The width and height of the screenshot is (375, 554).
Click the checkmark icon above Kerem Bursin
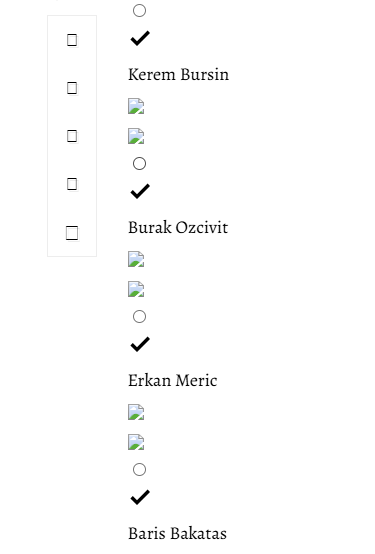[x=140, y=38]
